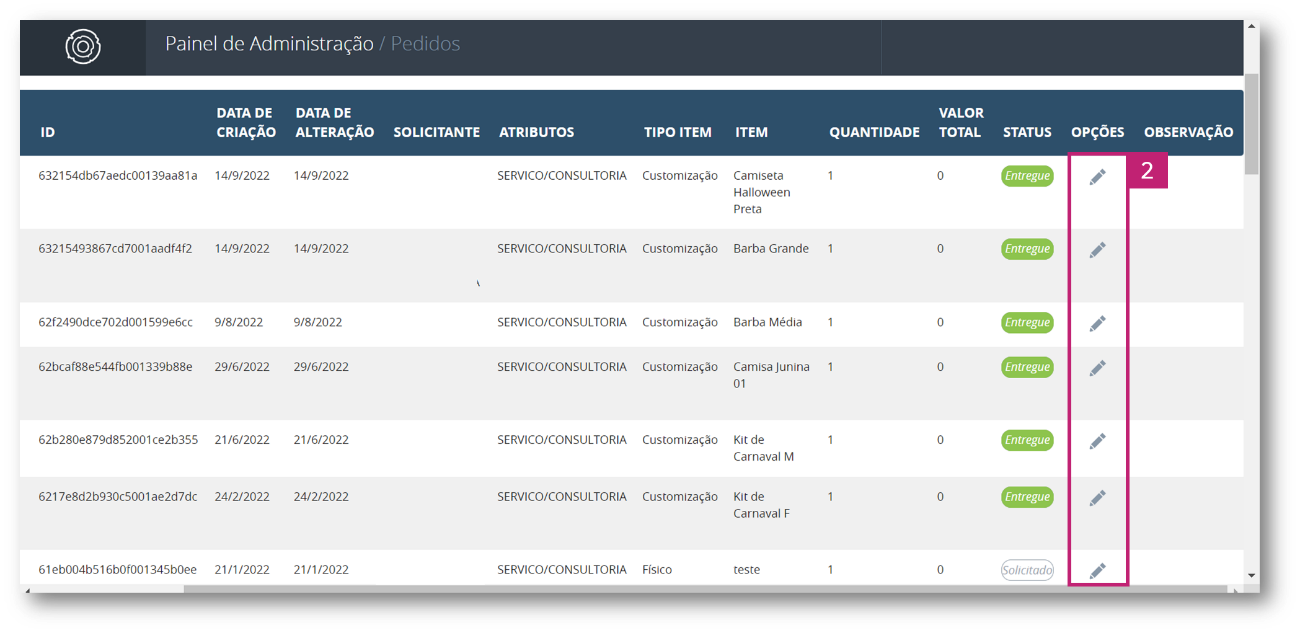Viewport: 1300px width, 633px height.
Task: Click the Pedidos breadcrumb
Action: [x=425, y=44]
